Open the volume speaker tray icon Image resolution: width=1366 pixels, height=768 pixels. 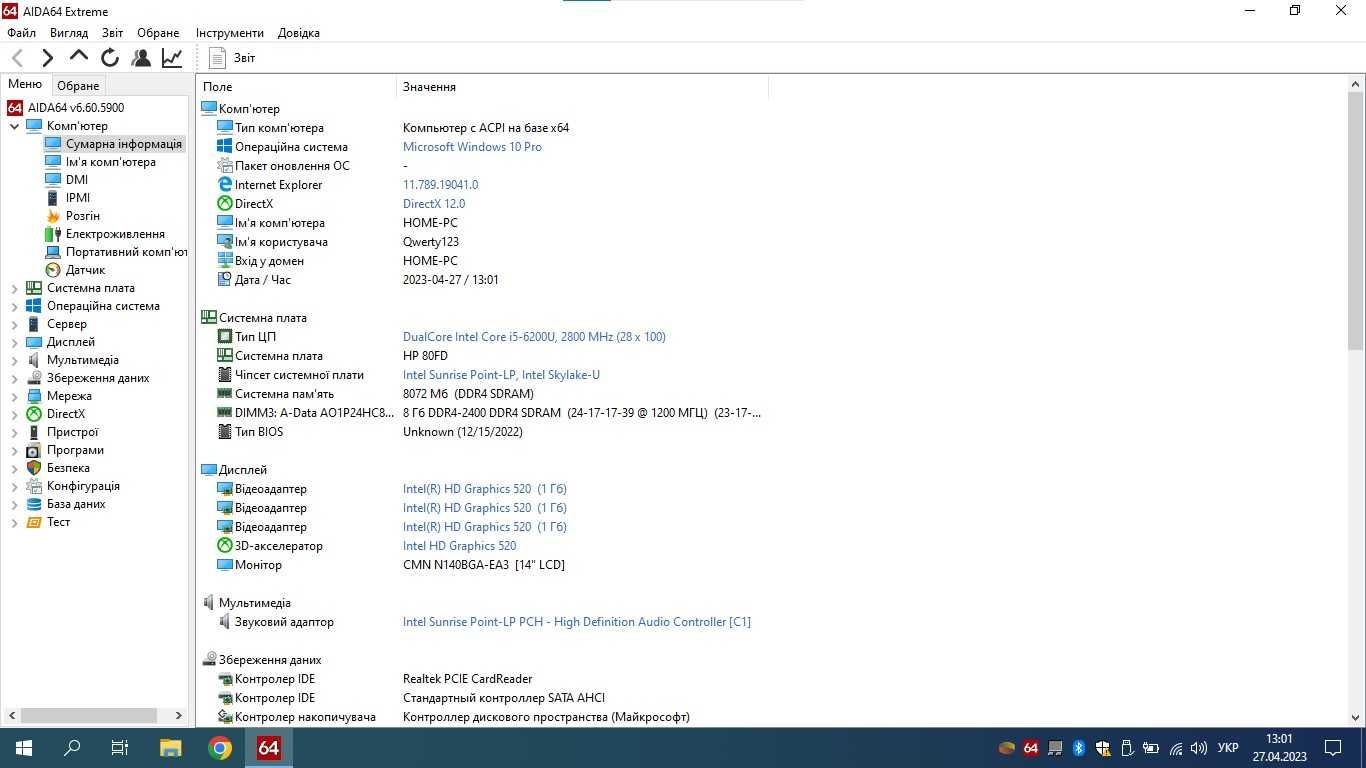(1199, 748)
